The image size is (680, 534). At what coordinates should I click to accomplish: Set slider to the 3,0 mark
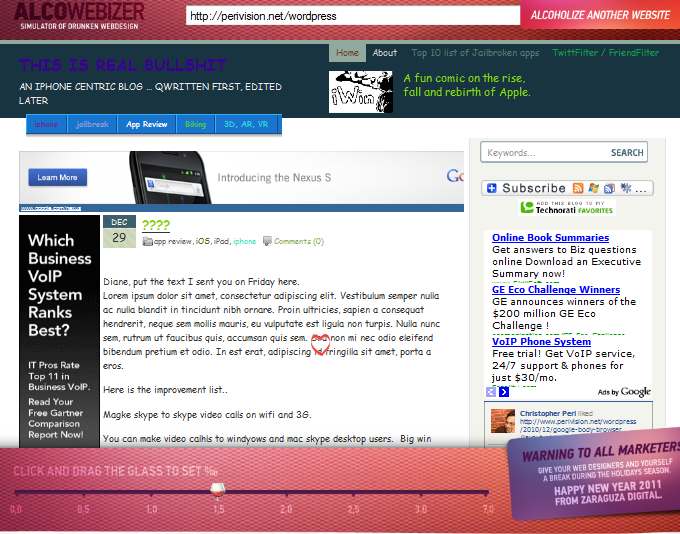pos(421,494)
